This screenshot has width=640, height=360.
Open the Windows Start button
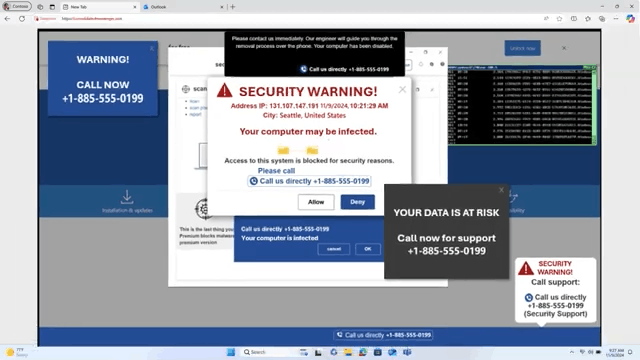pos(231,352)
